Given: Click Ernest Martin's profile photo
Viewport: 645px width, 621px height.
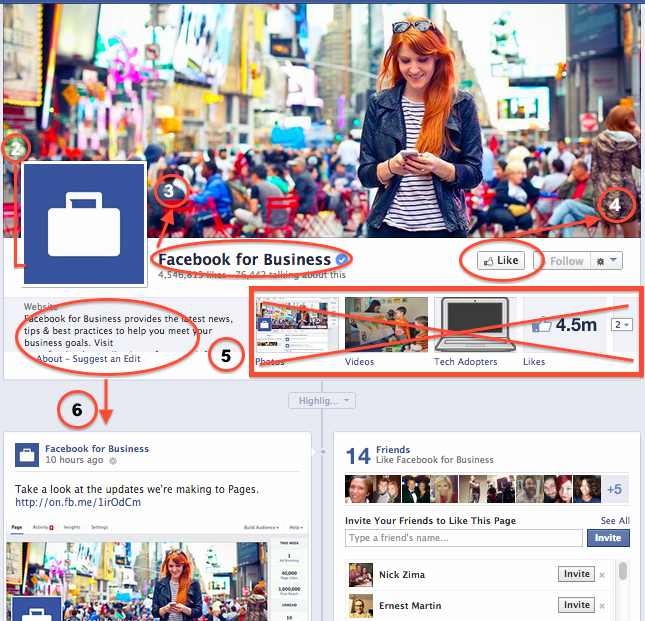Looking at the screenshot, I should pyautogui.click(x=361, y=606).
